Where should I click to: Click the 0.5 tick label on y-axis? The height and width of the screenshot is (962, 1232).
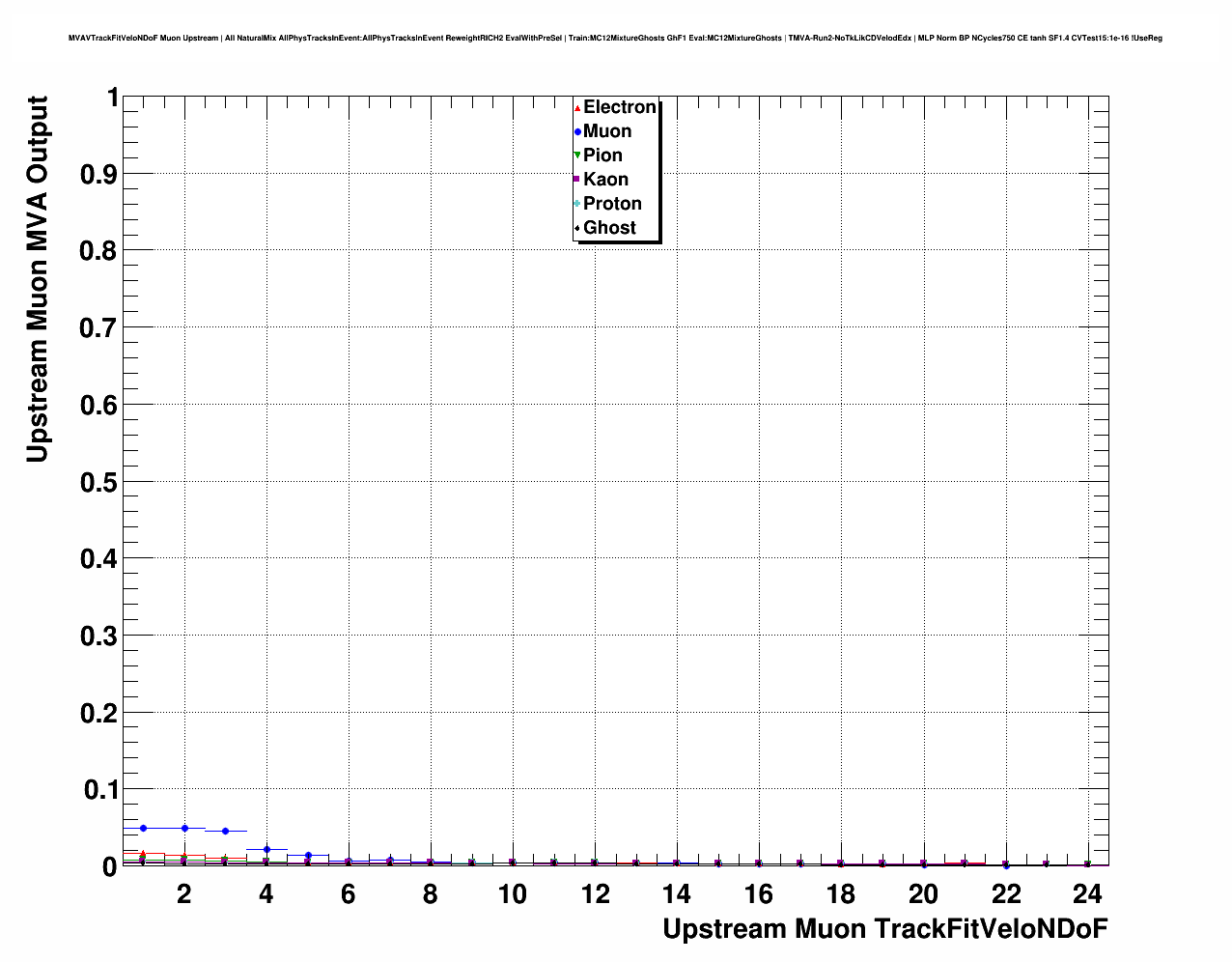(x=98, y=482)
